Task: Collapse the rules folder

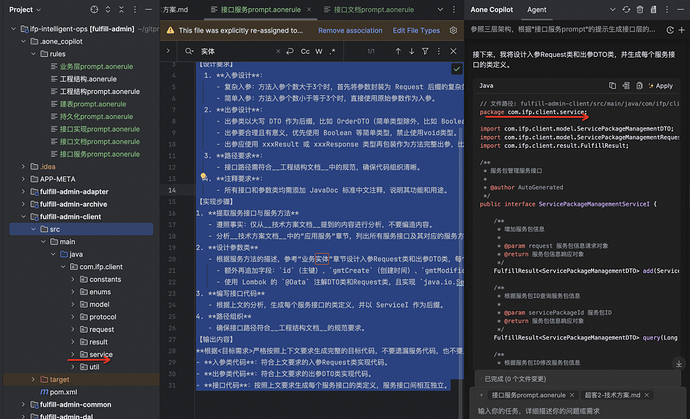Action: pyautogui.click(x=33, y=54)
